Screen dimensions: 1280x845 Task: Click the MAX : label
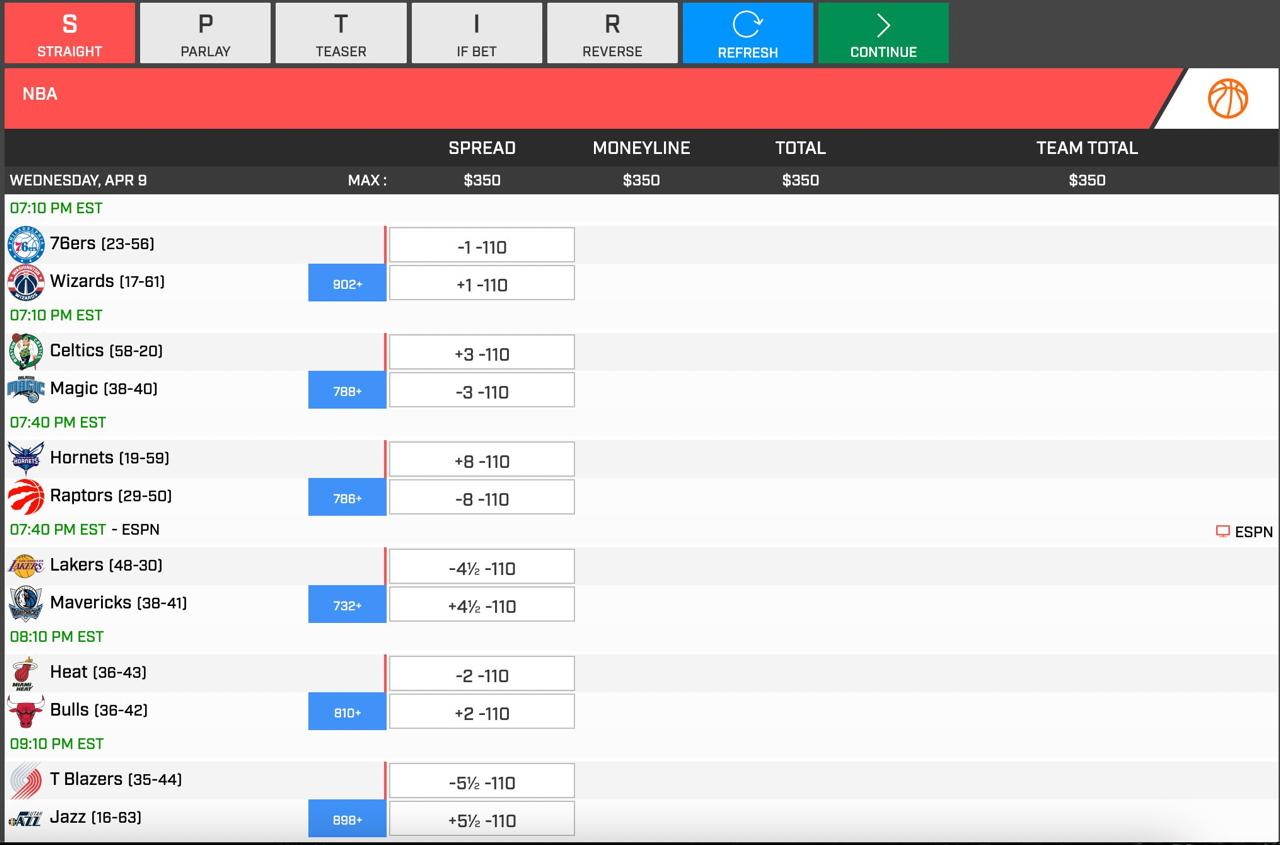pos(367,180)
